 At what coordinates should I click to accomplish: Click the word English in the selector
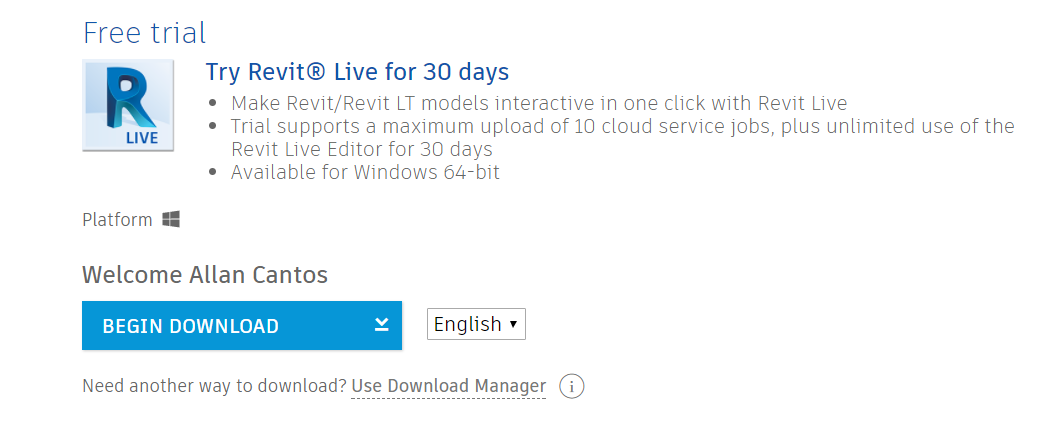[468, 324]
